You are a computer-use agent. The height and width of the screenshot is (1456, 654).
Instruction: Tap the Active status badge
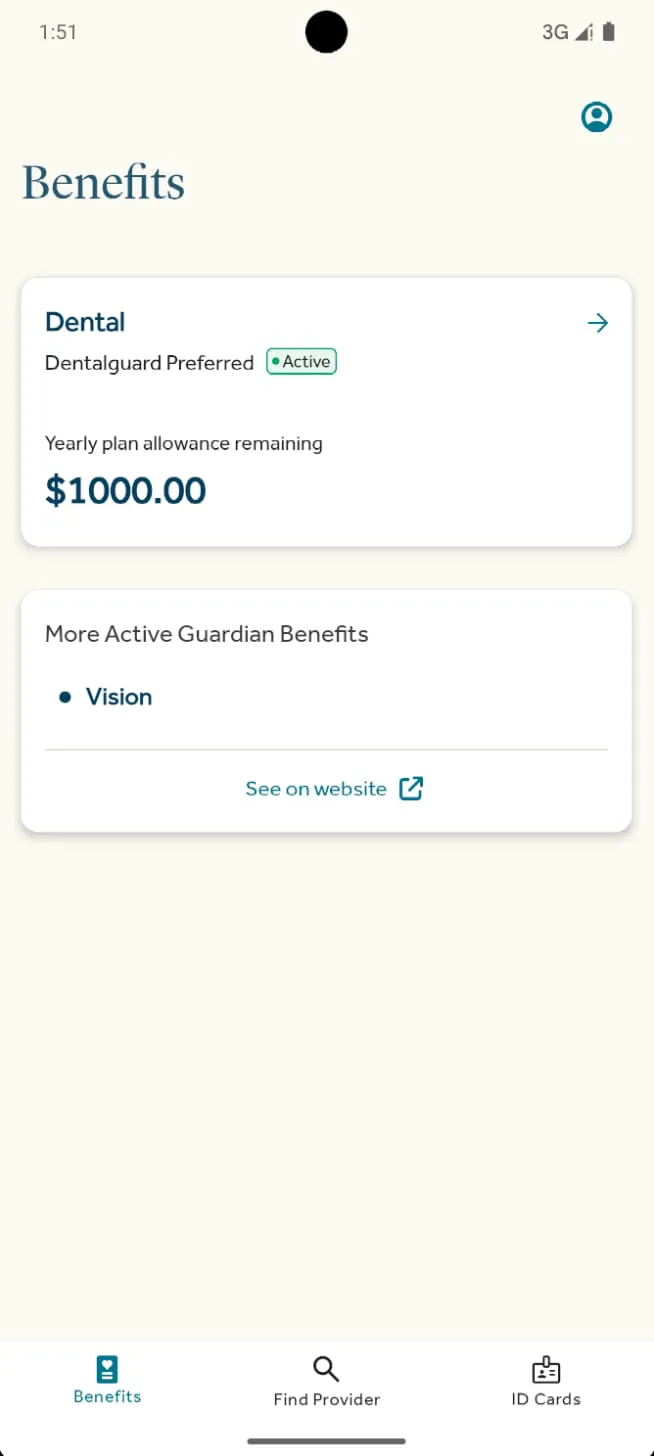tap(300, 361)
